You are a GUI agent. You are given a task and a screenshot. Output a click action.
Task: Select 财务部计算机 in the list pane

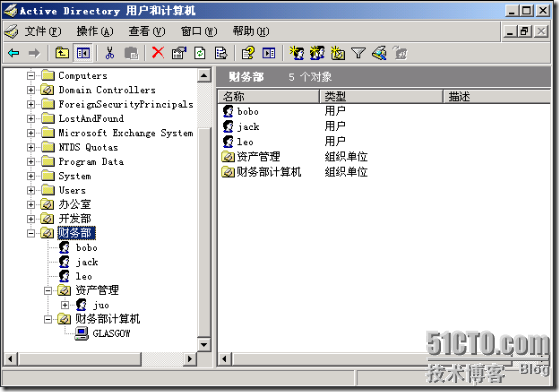(268, 172)
